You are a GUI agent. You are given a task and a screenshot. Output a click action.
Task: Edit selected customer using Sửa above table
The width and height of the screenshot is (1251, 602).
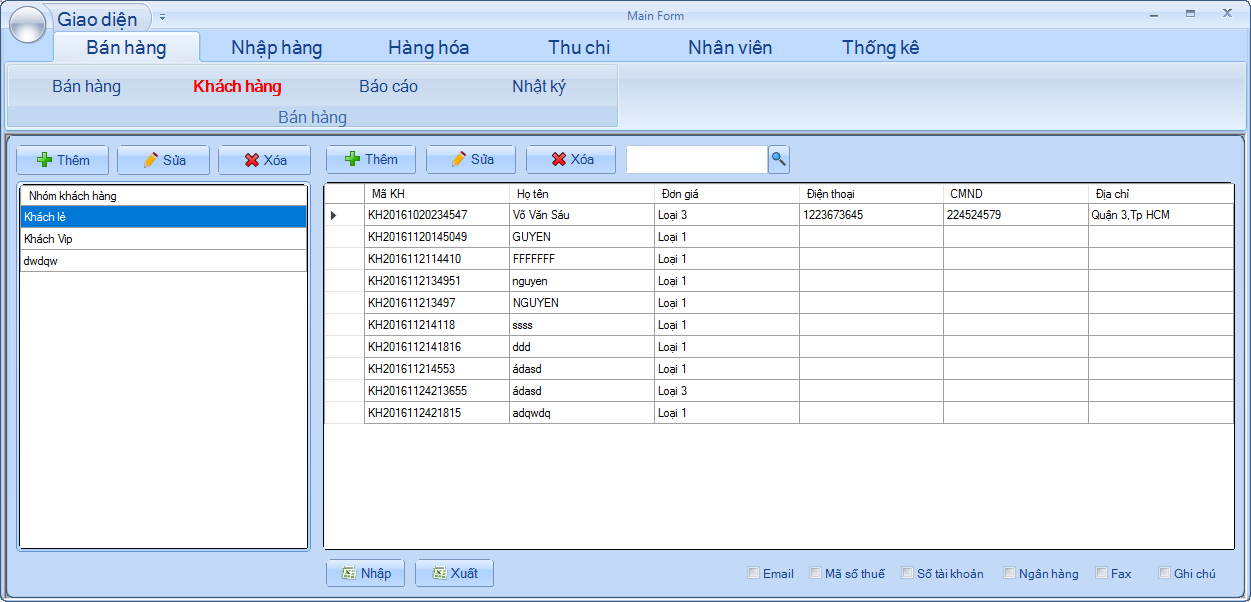coord(471,159)
